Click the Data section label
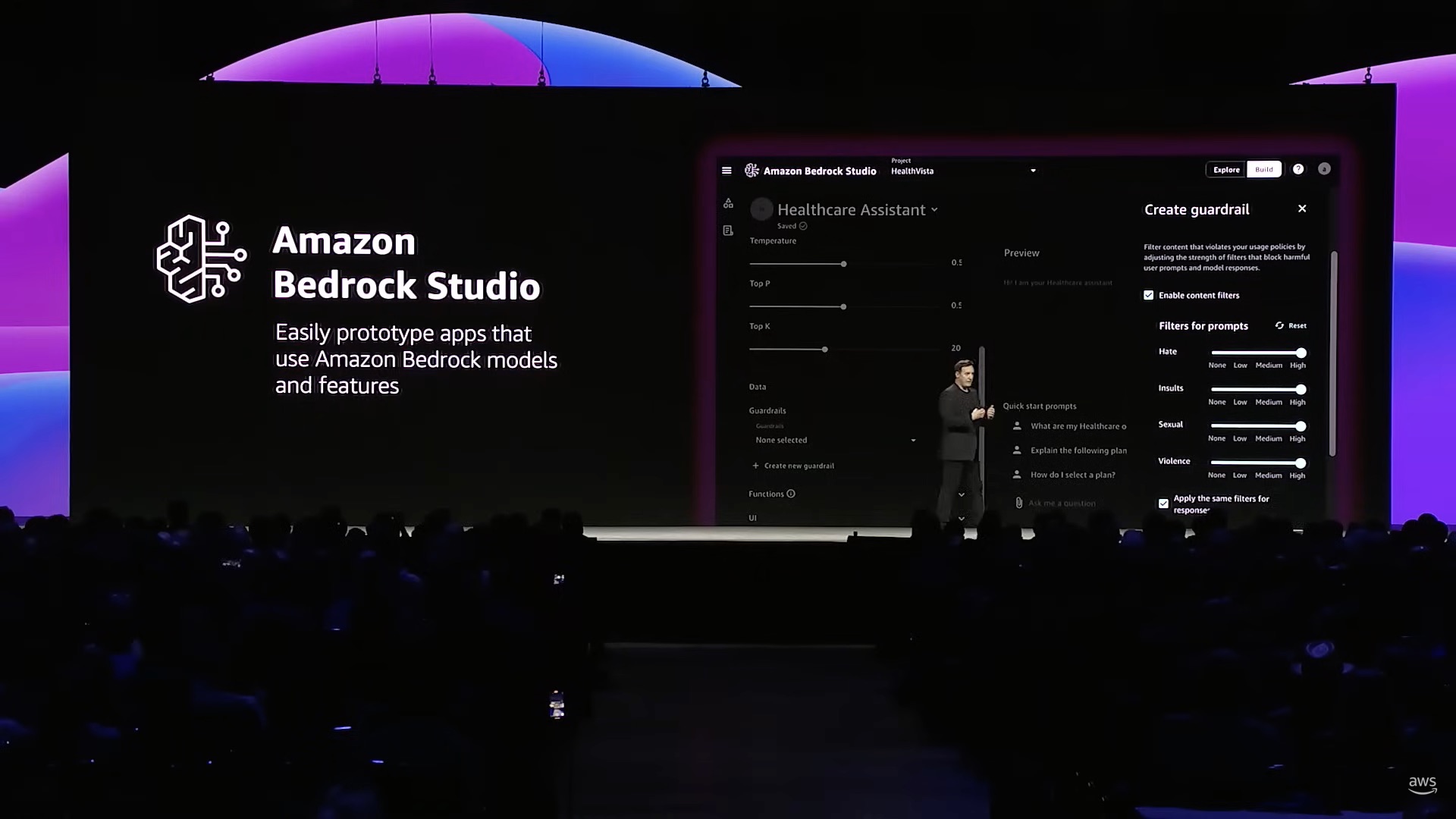This screenshot has height=819, width=1456. (758, 387)
